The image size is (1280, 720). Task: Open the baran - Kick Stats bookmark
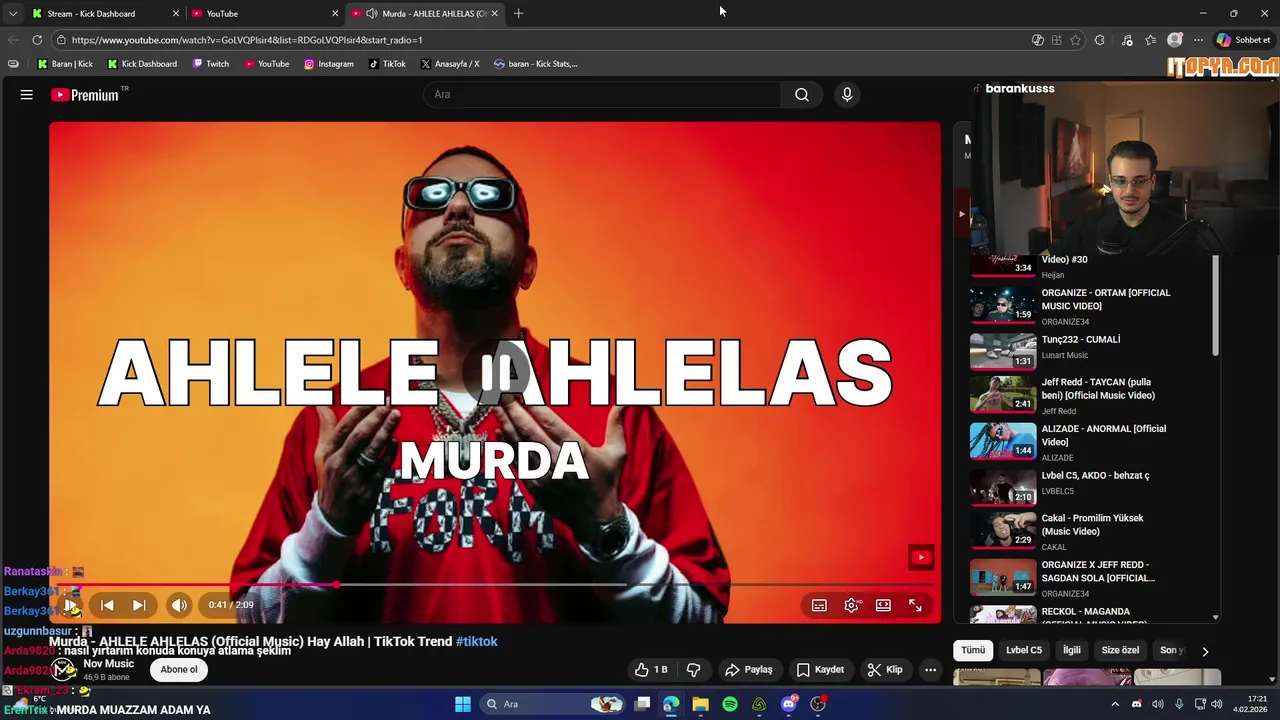536,64
